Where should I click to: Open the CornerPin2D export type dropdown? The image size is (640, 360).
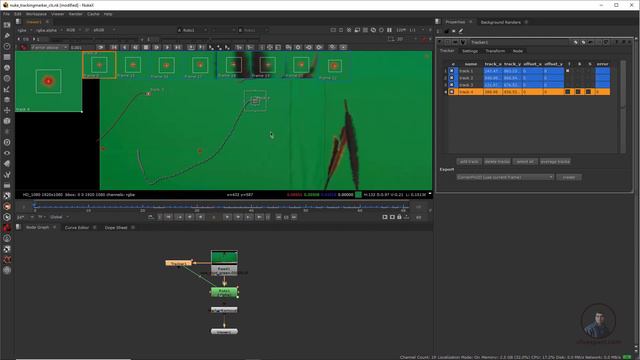(x=505, y=177)
